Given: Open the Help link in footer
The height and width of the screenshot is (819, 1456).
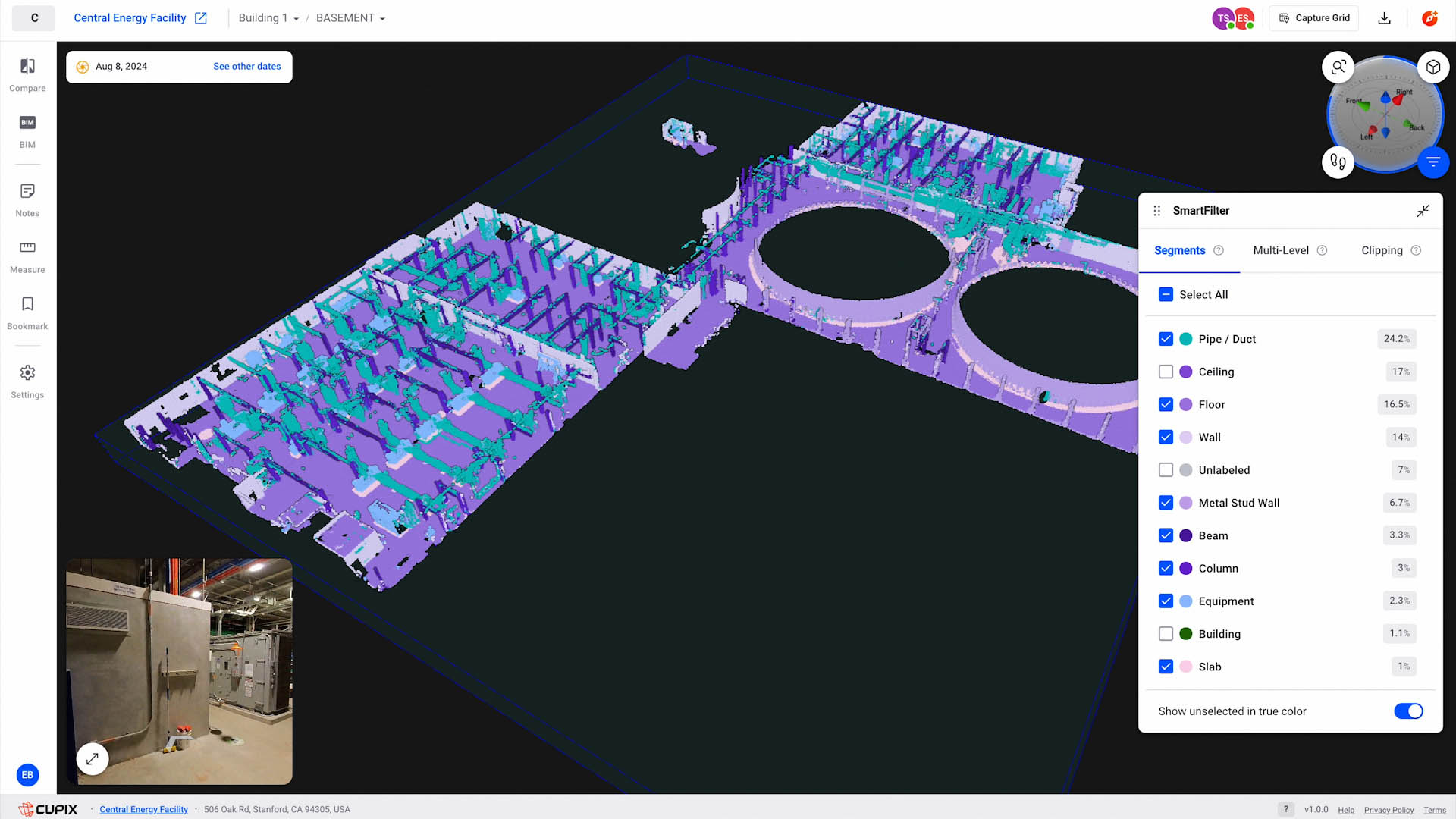Looking at the screenshot, I should click(1346, 810).
